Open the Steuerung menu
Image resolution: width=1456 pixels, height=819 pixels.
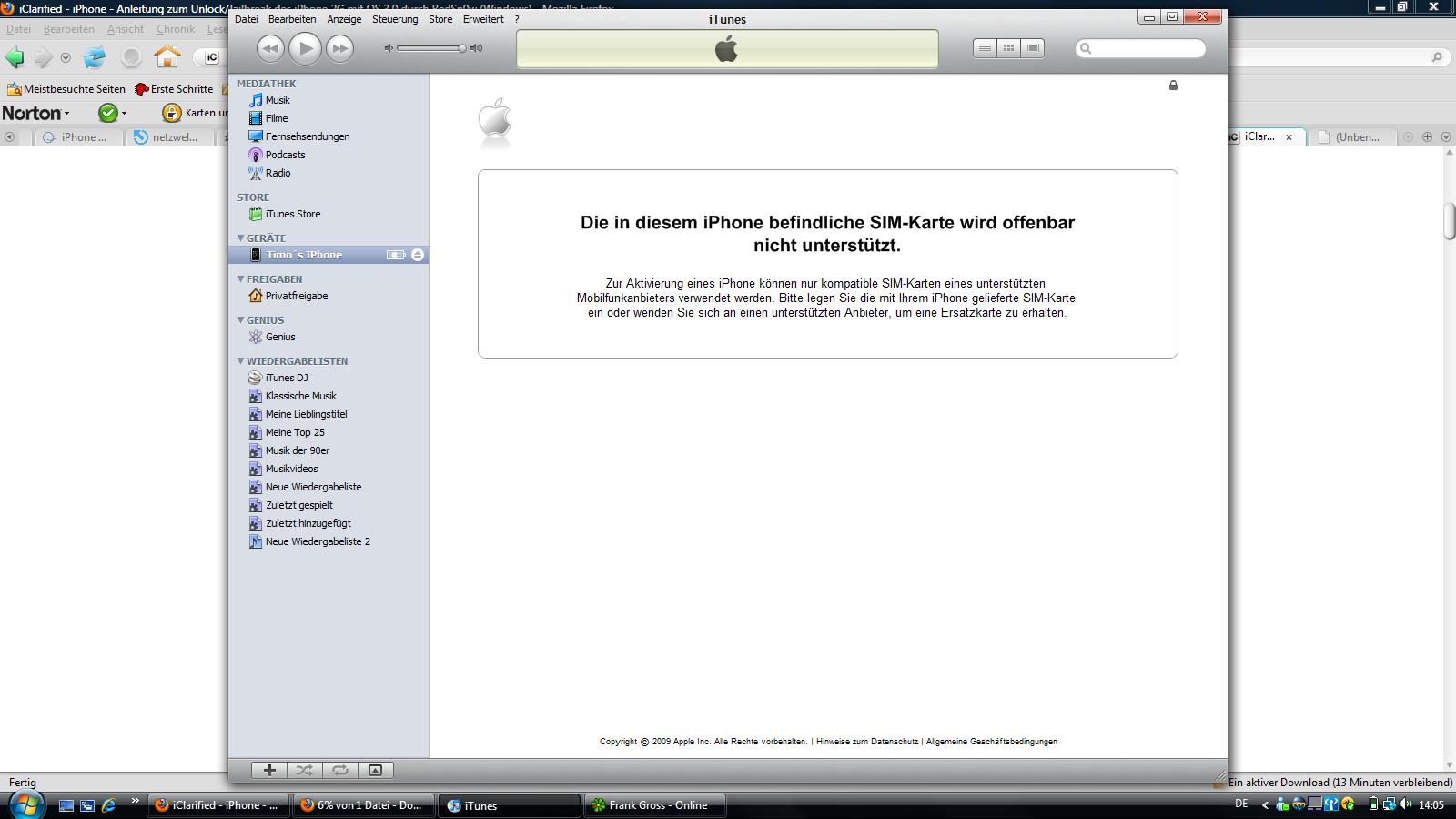[395, 19]
